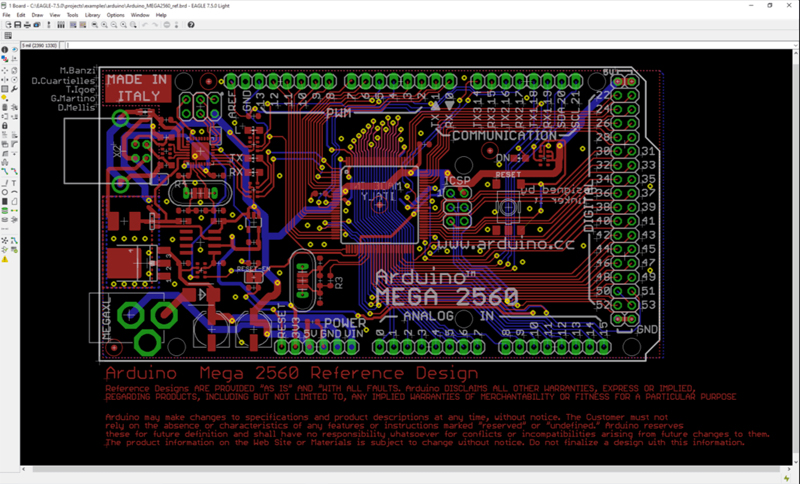
Task: Select the Lock tool
Action: tap(5, 125)
